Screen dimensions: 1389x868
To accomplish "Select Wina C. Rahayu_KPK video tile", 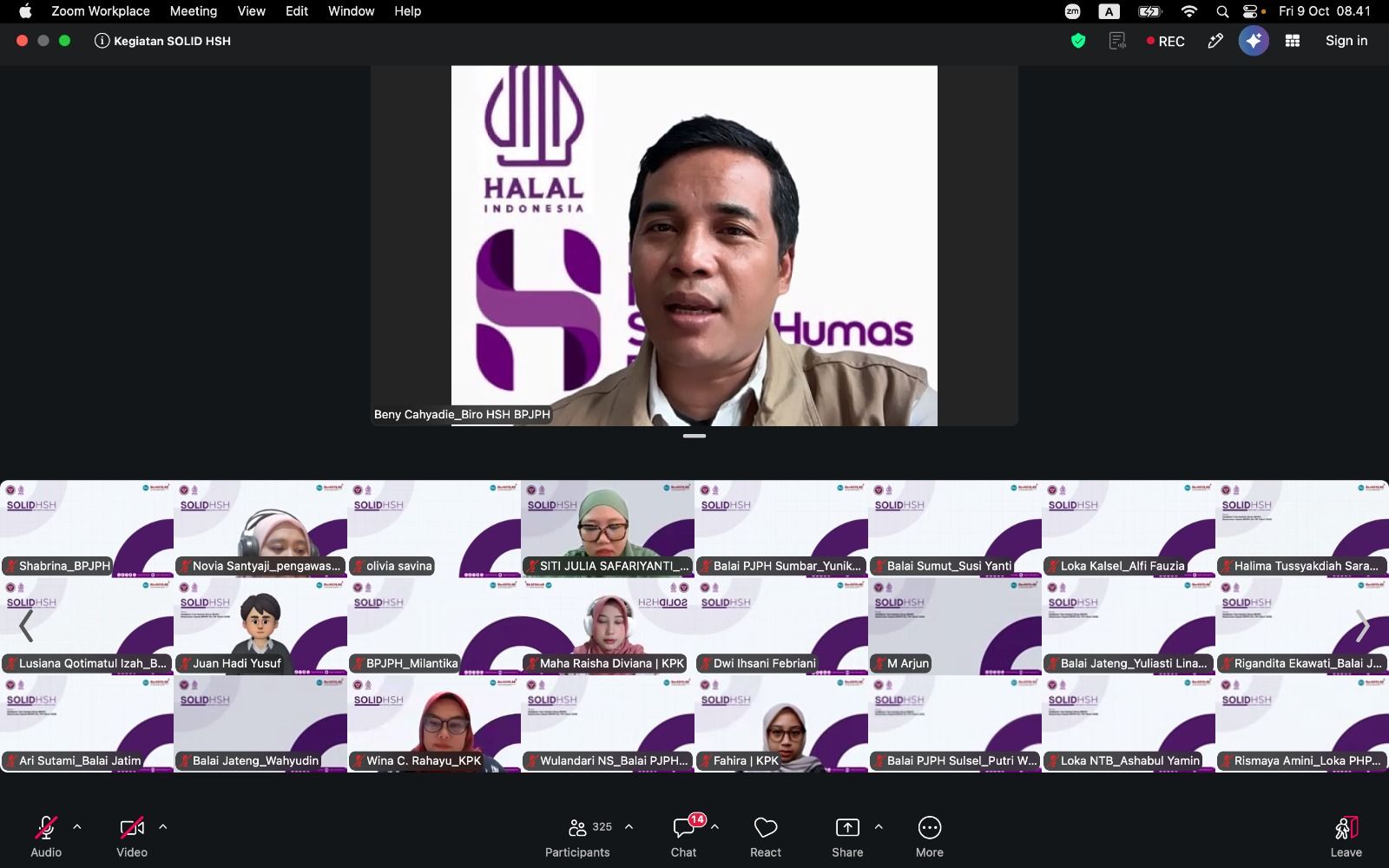I will (x=434, y=723).
